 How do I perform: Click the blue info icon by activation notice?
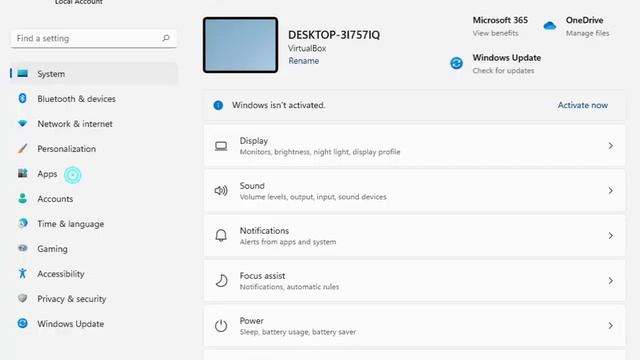[218, 105]
